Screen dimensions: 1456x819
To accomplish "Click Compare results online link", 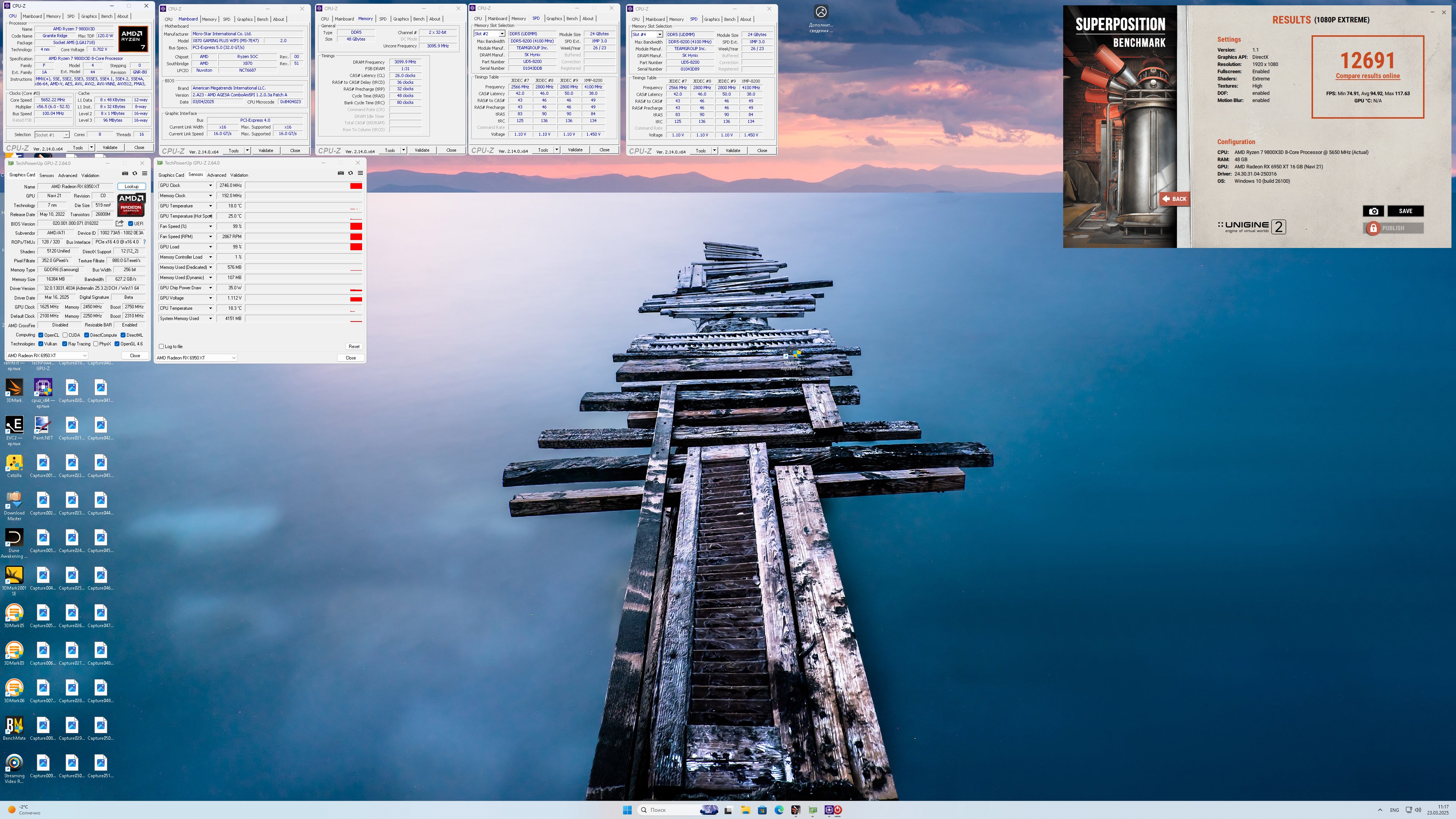I will [x=1368, y=76].
